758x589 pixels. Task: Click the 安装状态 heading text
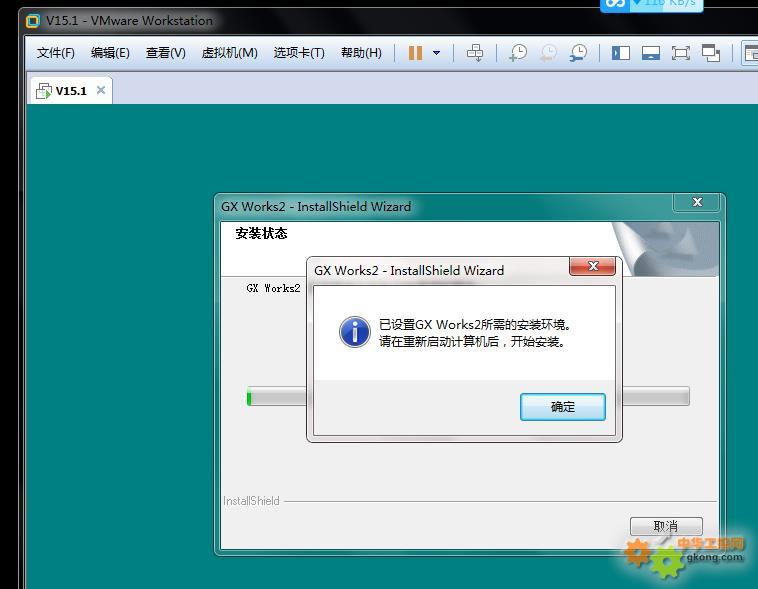coord(262,234)
